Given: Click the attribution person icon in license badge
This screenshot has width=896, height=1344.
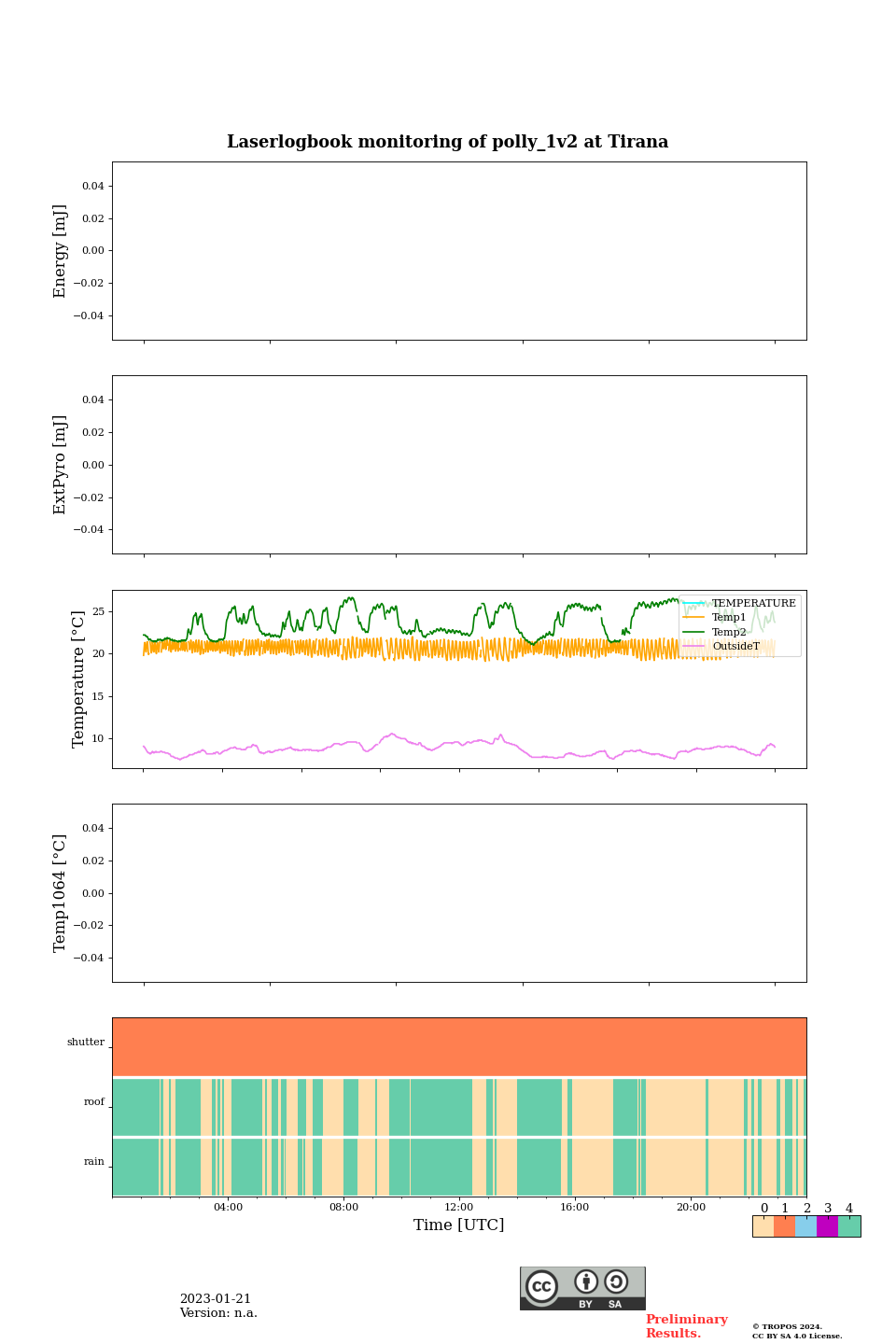Looking at the screenshot, I should 586,1281.
